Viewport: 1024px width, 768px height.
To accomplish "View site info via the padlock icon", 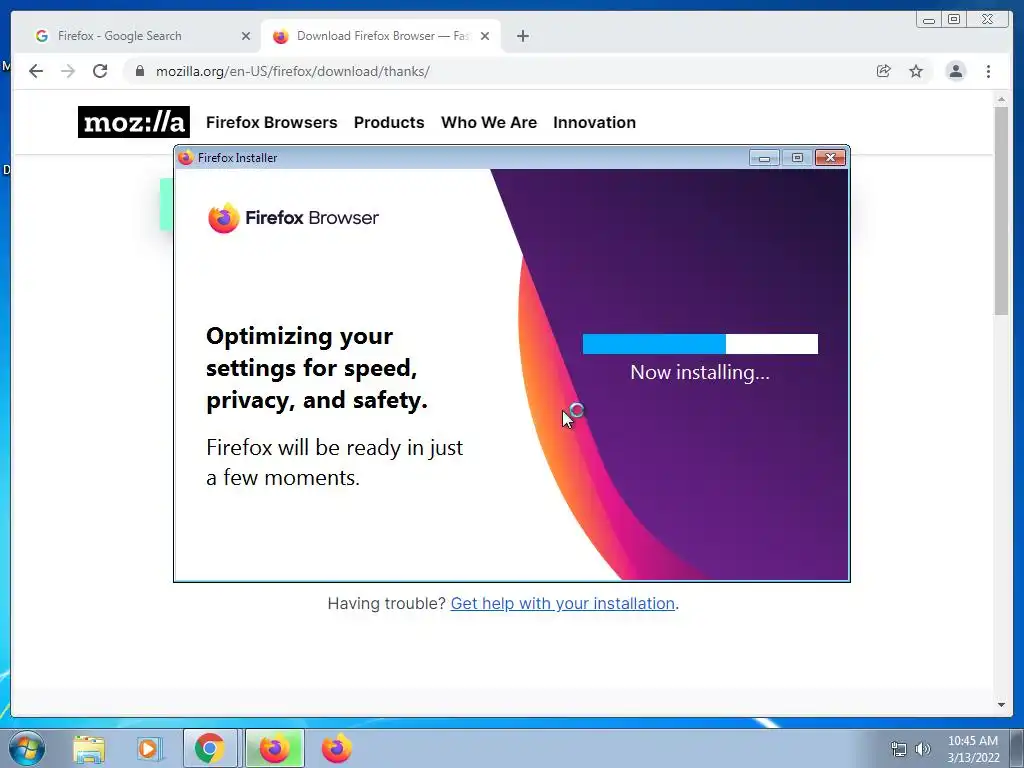I will 139,71.
